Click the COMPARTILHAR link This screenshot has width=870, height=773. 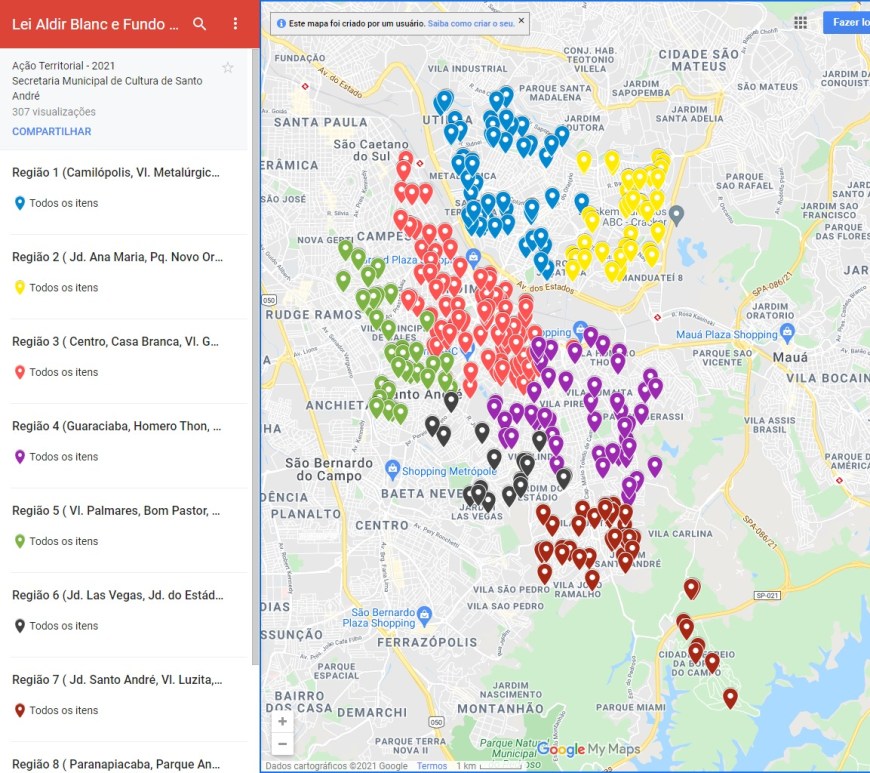(52, 132)
